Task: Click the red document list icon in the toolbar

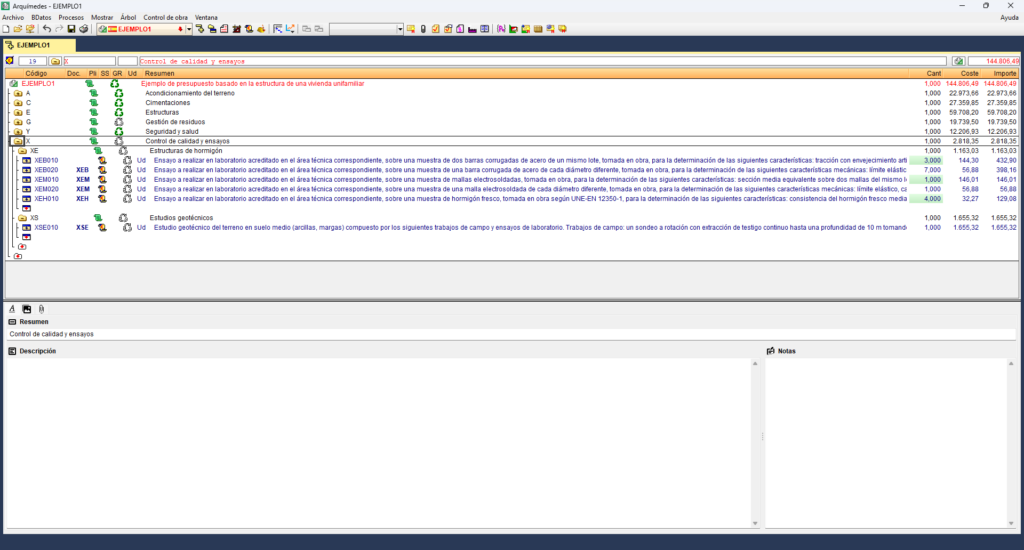Action: 224,29
